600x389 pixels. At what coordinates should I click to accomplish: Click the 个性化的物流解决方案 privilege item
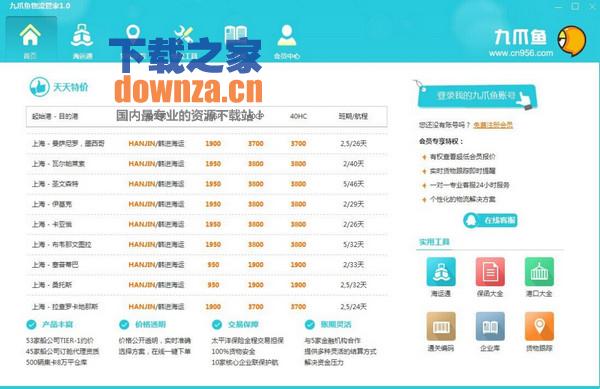coord(462,199)
